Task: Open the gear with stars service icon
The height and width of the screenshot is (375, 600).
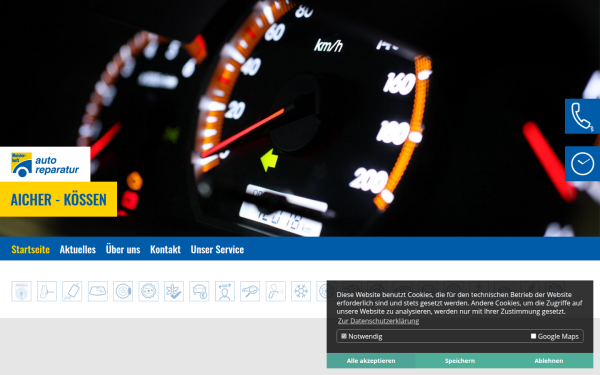Action: [x=148, y=291]
